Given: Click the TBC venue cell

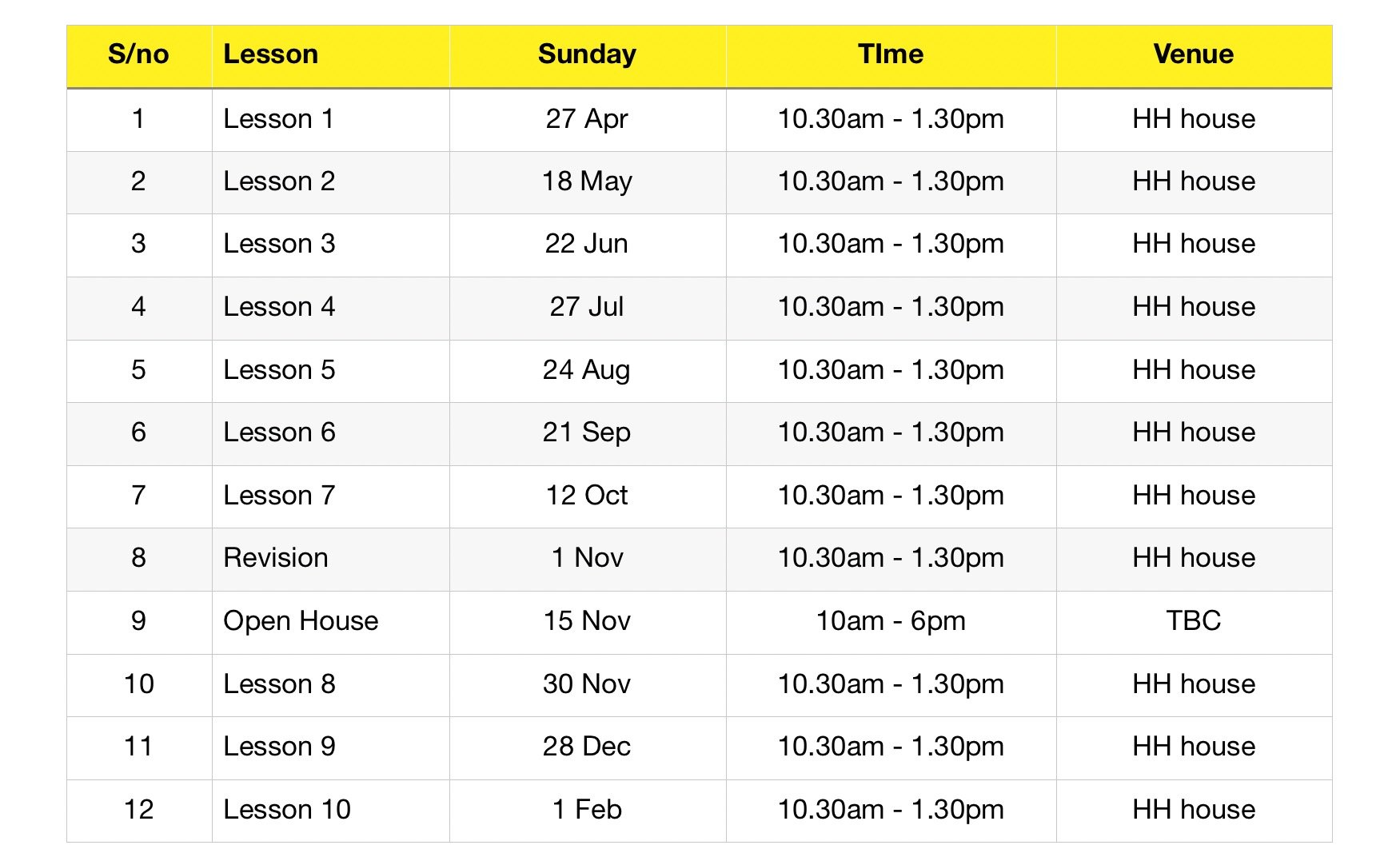Looking at the screenshot, I should (x=1193, y=621).
